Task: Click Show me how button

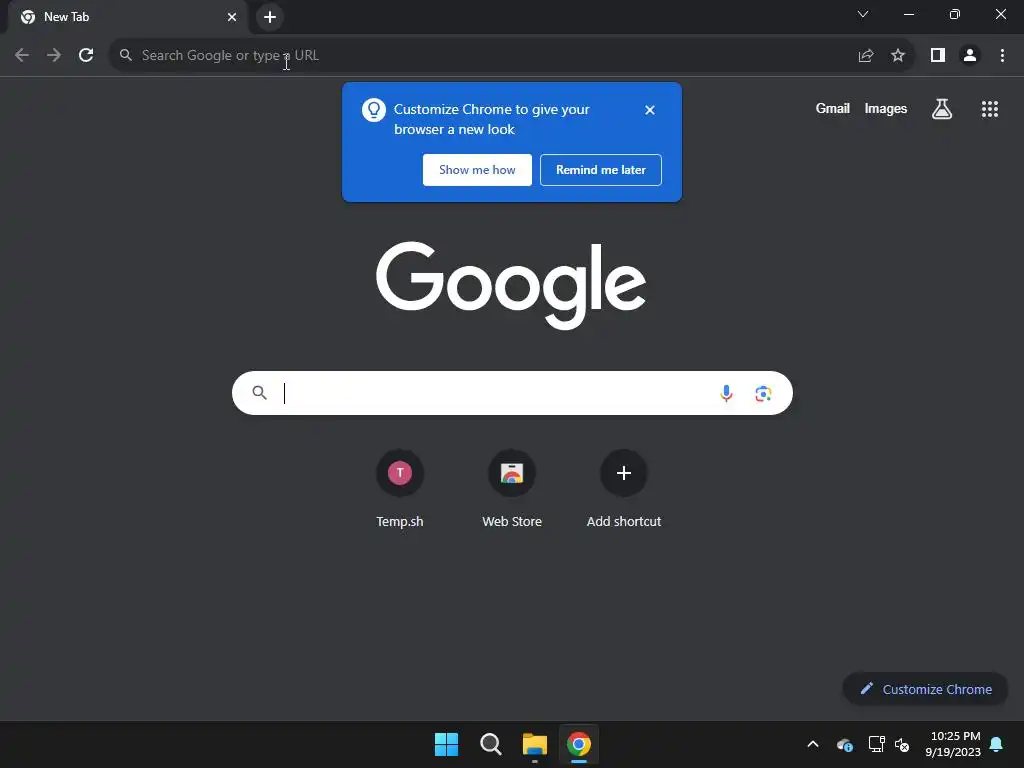Action: click(x=477, y=170)
